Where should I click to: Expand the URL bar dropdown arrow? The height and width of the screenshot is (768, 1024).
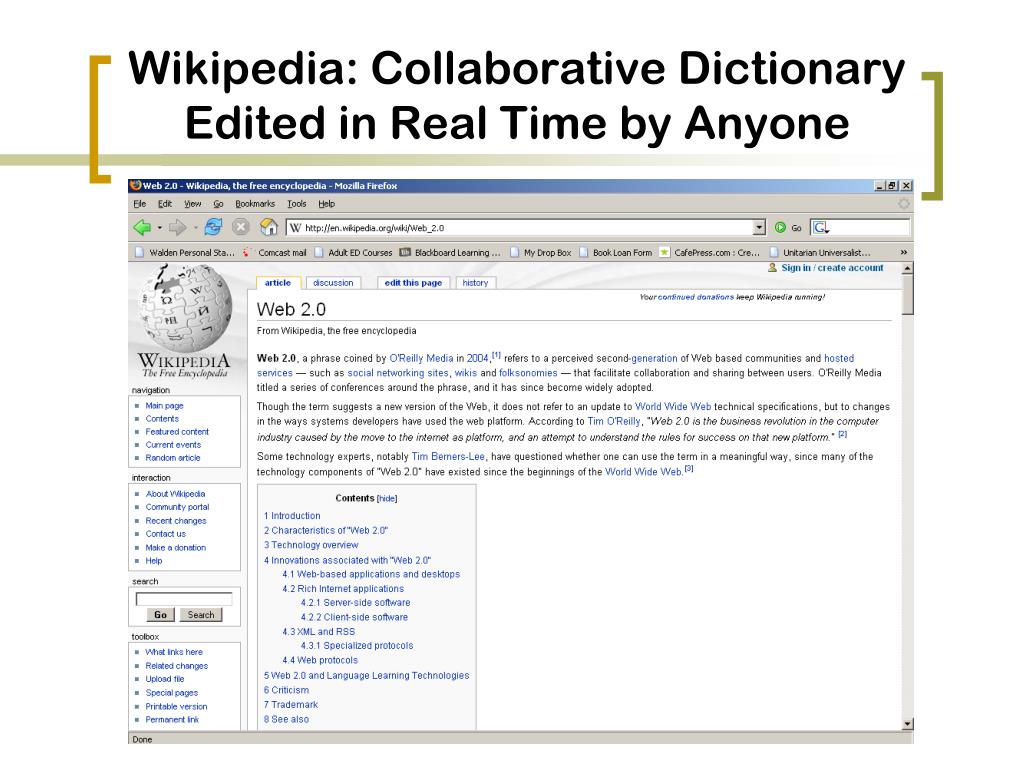coord(759,227)
